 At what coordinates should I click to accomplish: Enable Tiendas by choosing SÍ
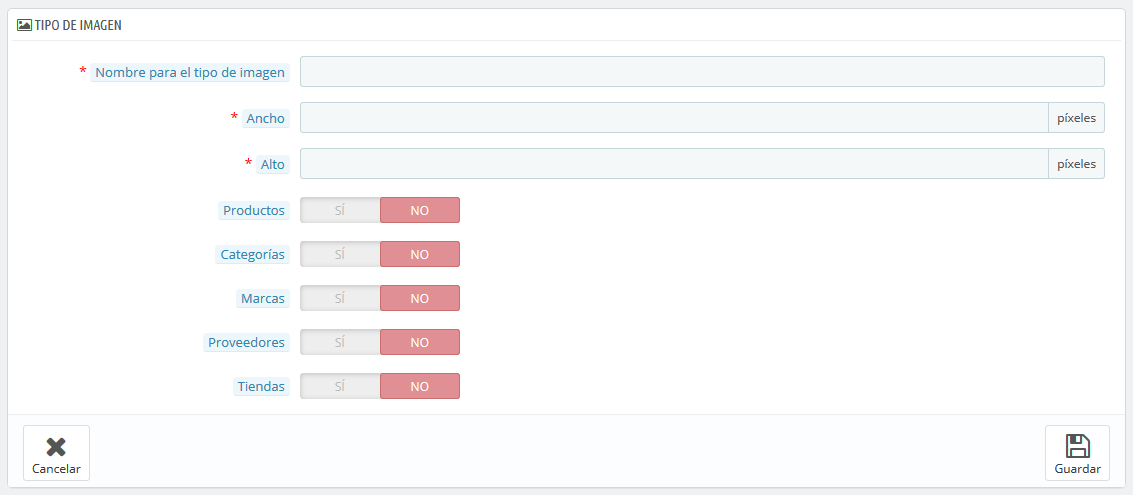[x=340, y=387]
